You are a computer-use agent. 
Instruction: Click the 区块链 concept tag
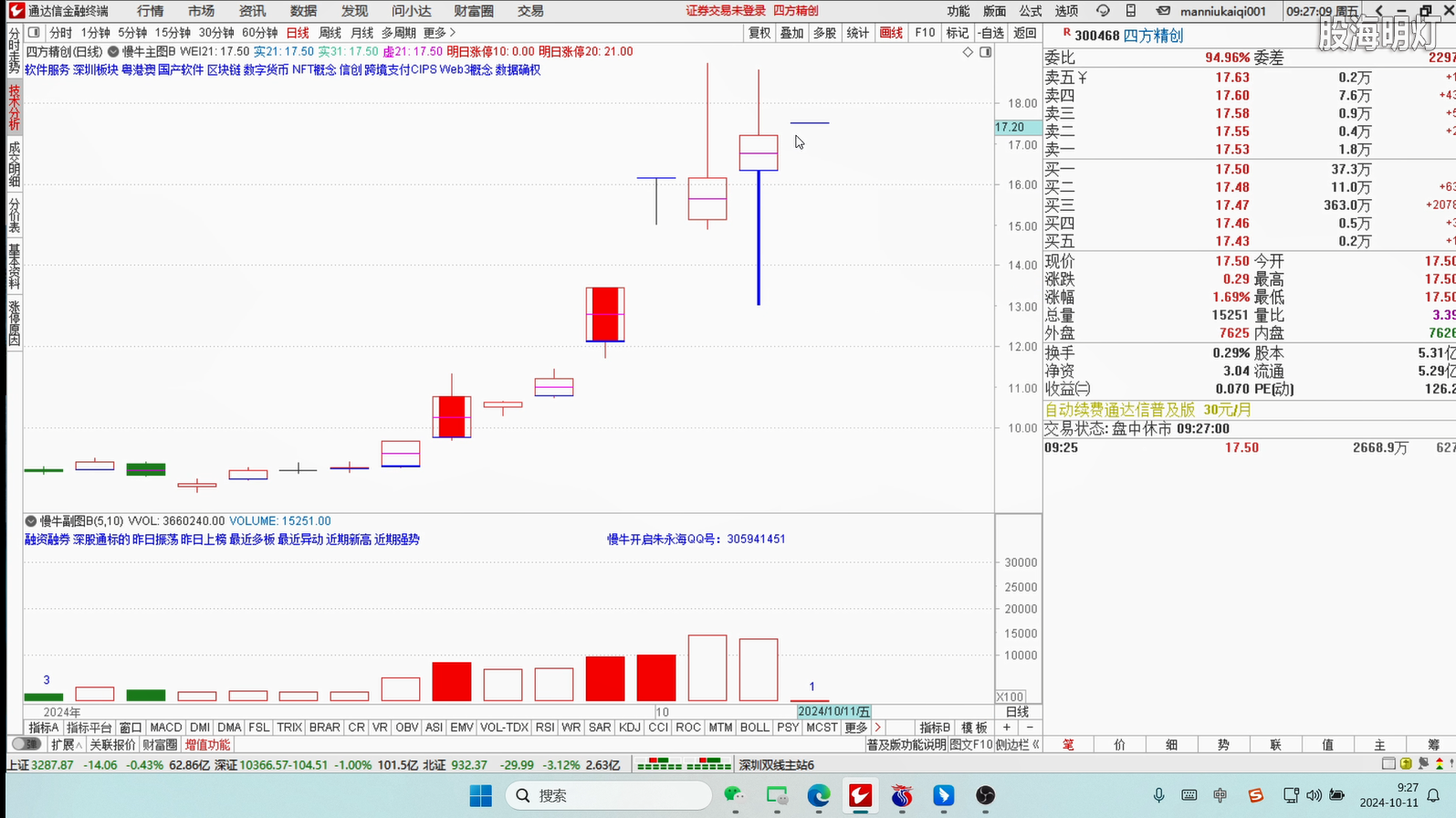point(223,69)
